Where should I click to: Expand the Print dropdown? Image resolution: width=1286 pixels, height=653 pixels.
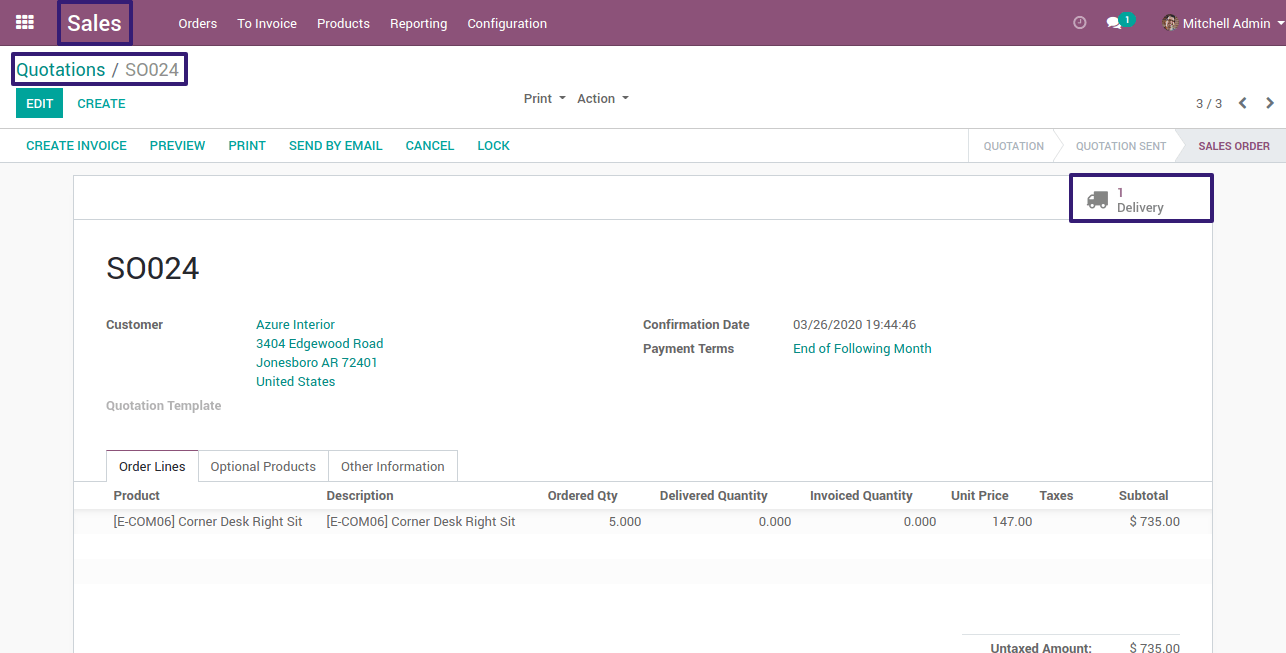pos(544,98)
